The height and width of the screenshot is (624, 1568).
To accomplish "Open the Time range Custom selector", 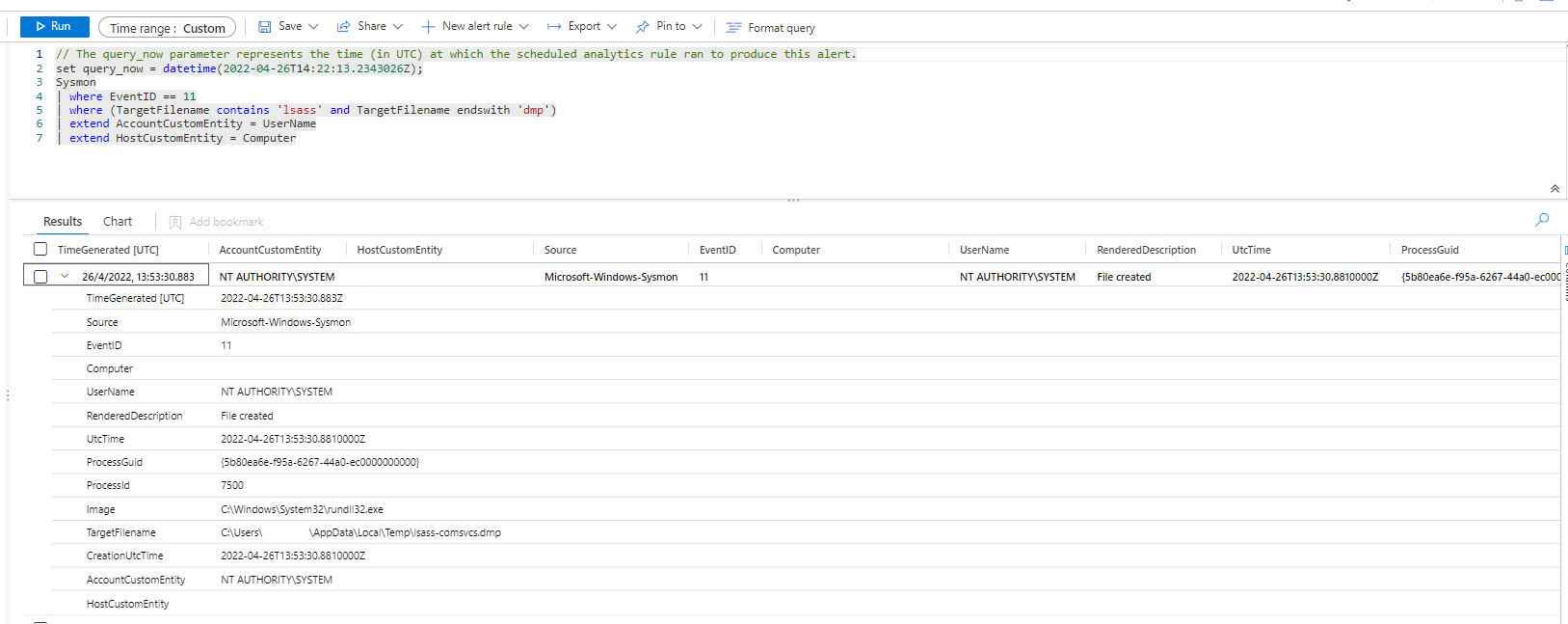I will [x=167, y=28].
